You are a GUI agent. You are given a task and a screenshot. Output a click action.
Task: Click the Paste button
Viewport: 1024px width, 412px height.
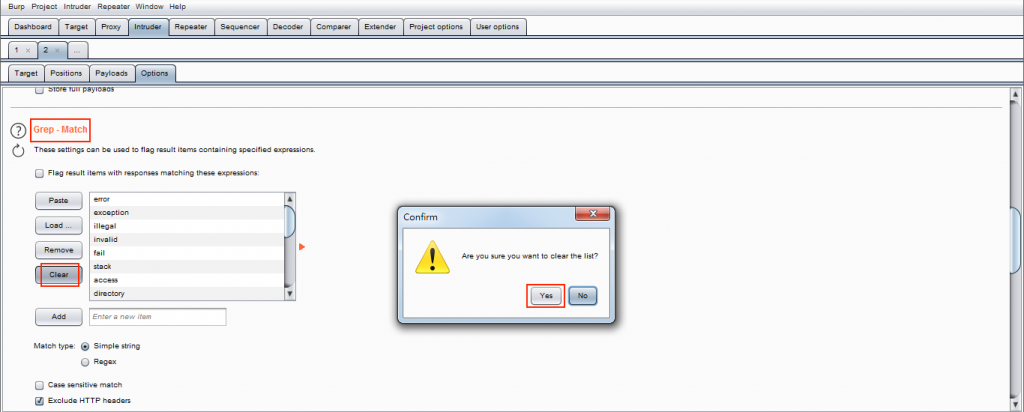click(x=59, y=200)
